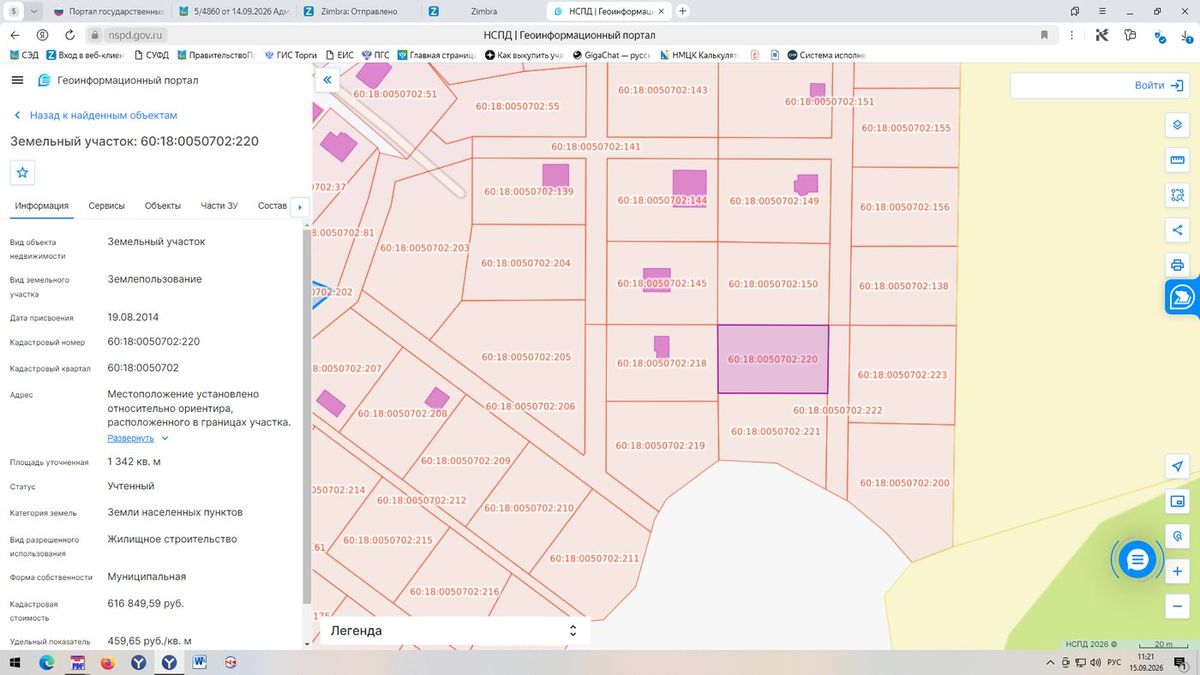This screenshot has height=675, width=1200.
Task: Open Firefox from the taskbar
Action: tap(107, 663)
